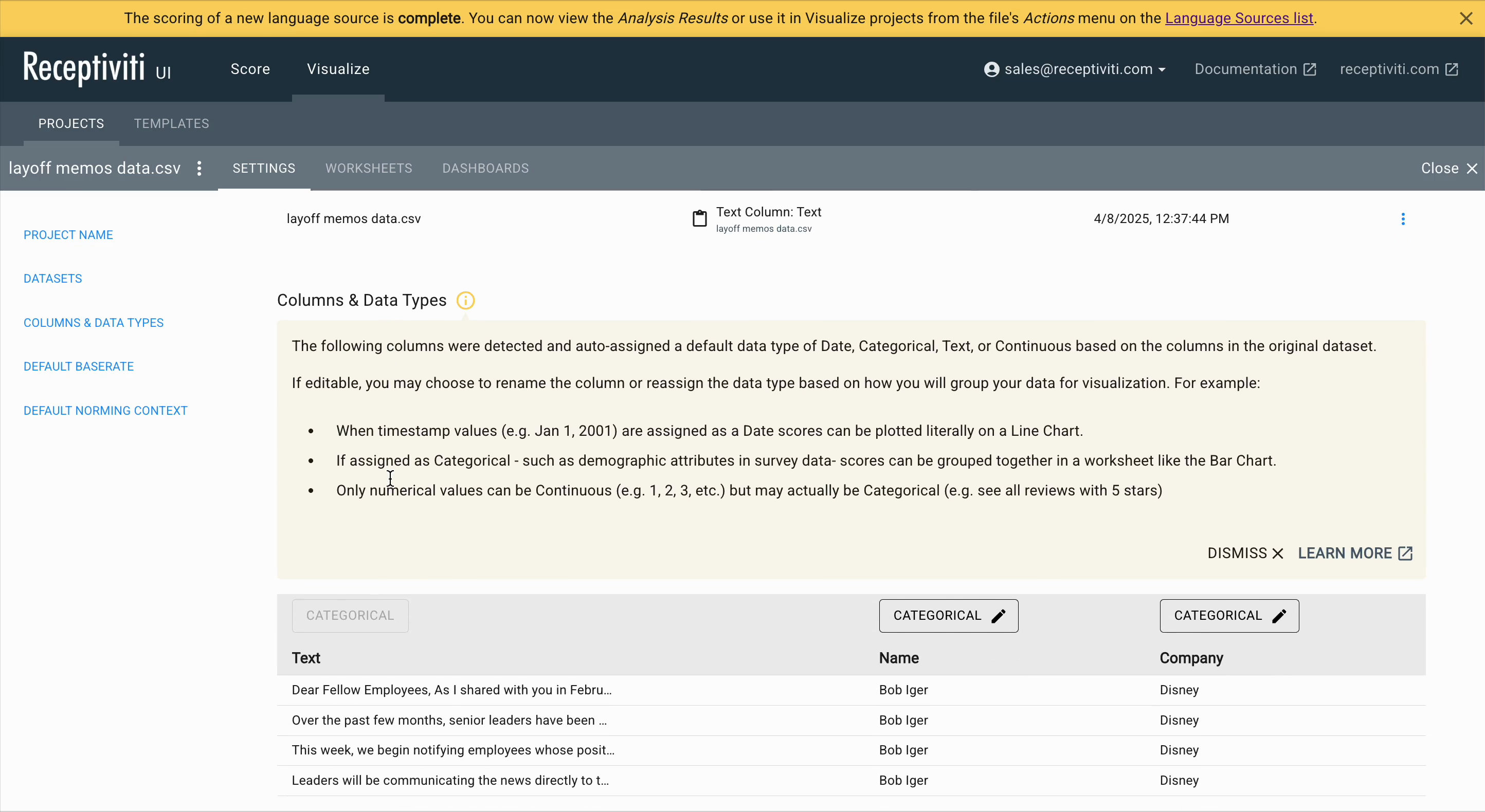1485x812 pixels.
Task: Open the dataset row's blue kebab menu
Action: 1403,219
